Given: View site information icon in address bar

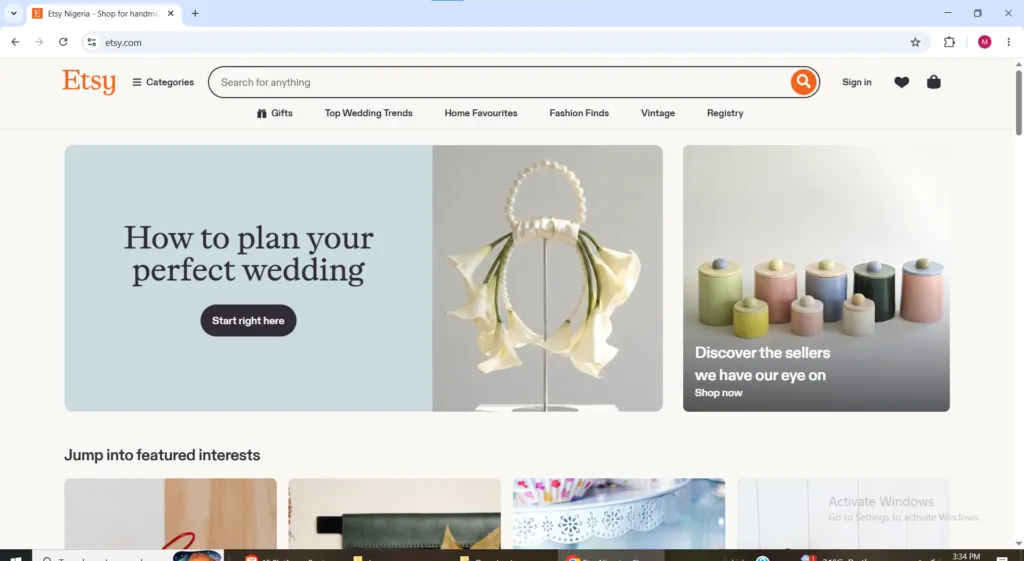Looking at the screenshot, I should click(x=91, y=42).
